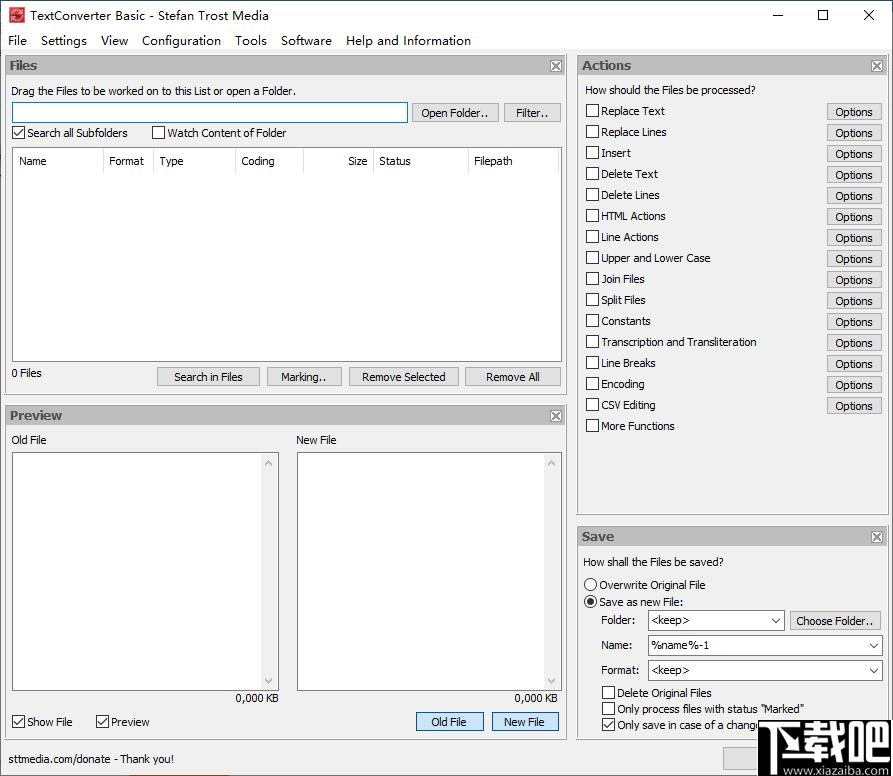Click the New File button
Image resolution: width=893 pixels, height=776 pixels.
click(525, 722)
